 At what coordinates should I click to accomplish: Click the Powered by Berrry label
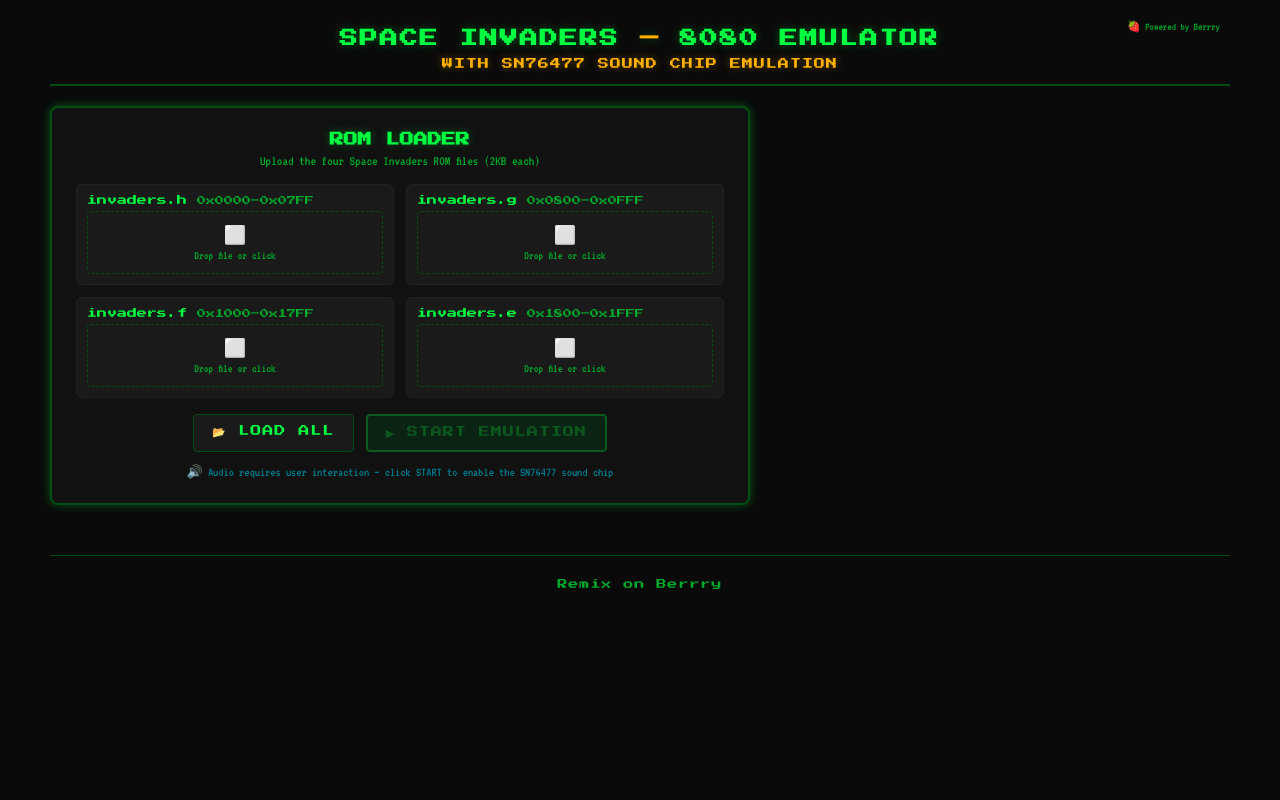(1180, 27)
